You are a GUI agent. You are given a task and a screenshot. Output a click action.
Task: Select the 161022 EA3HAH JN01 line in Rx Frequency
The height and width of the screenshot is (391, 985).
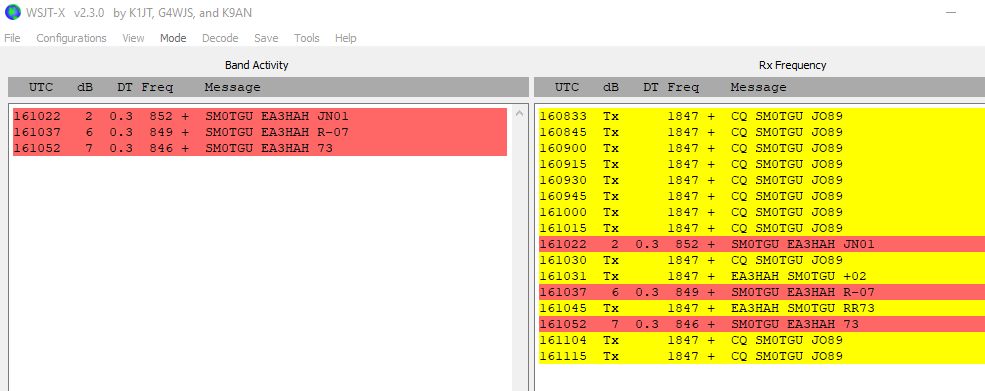pos(762,244)
